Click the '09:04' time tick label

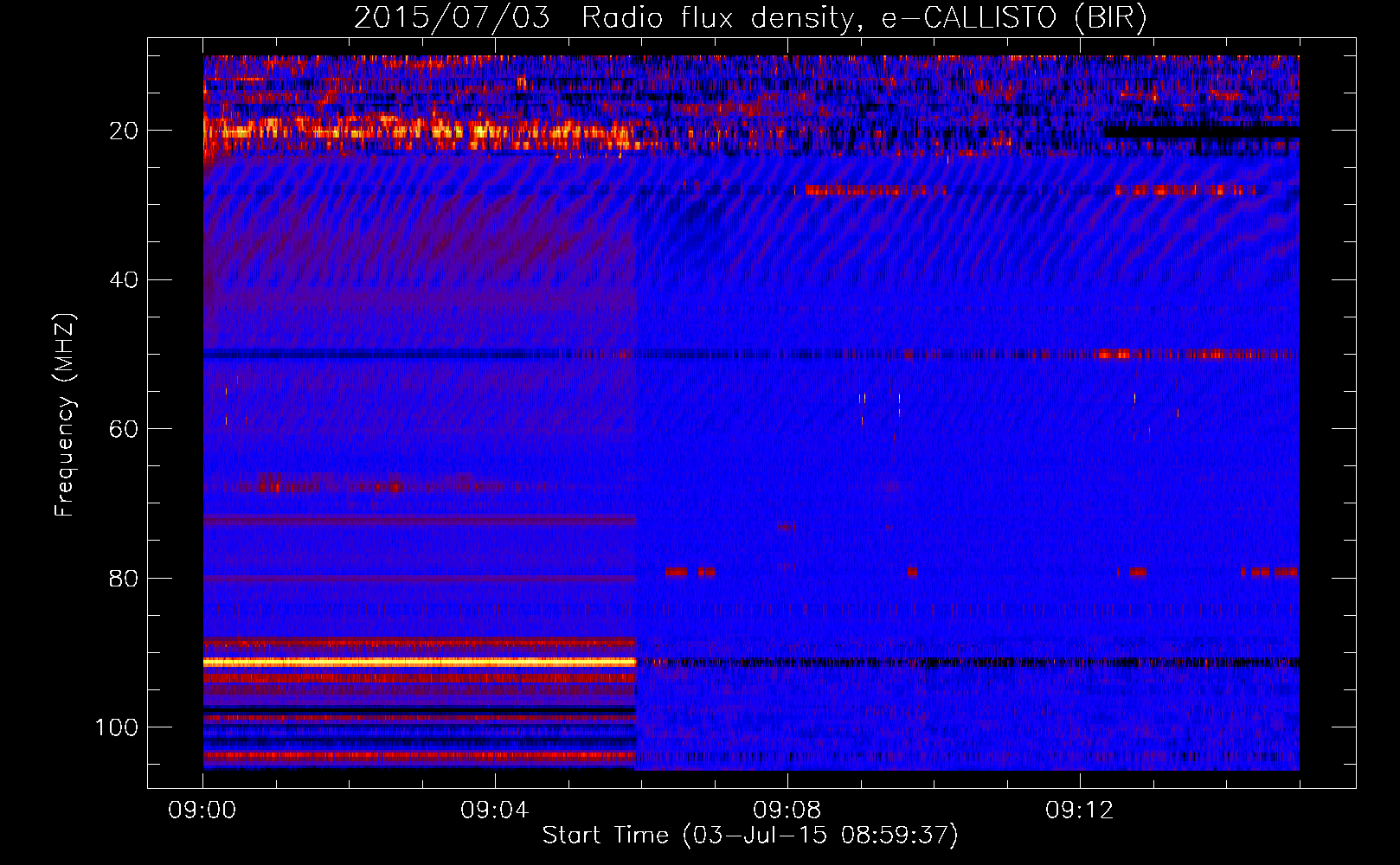(494, 811)
